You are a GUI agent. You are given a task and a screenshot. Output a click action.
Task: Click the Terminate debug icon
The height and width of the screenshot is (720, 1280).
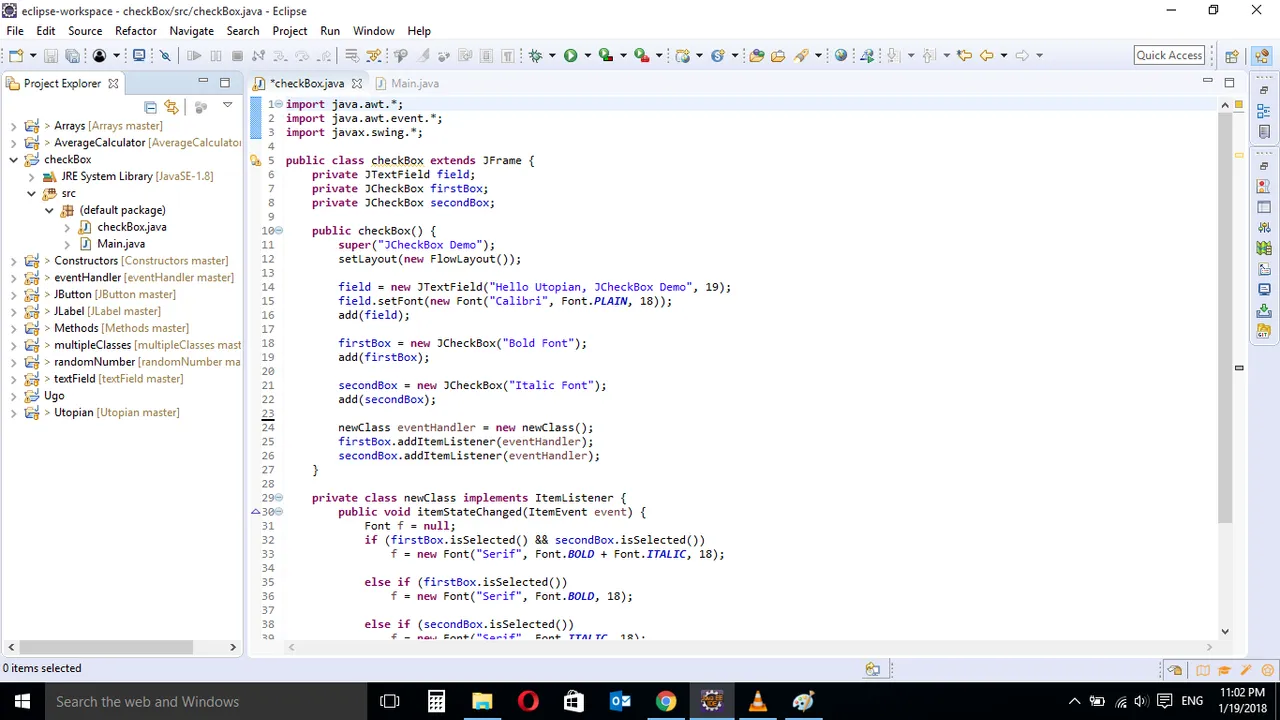pos(237,56)
